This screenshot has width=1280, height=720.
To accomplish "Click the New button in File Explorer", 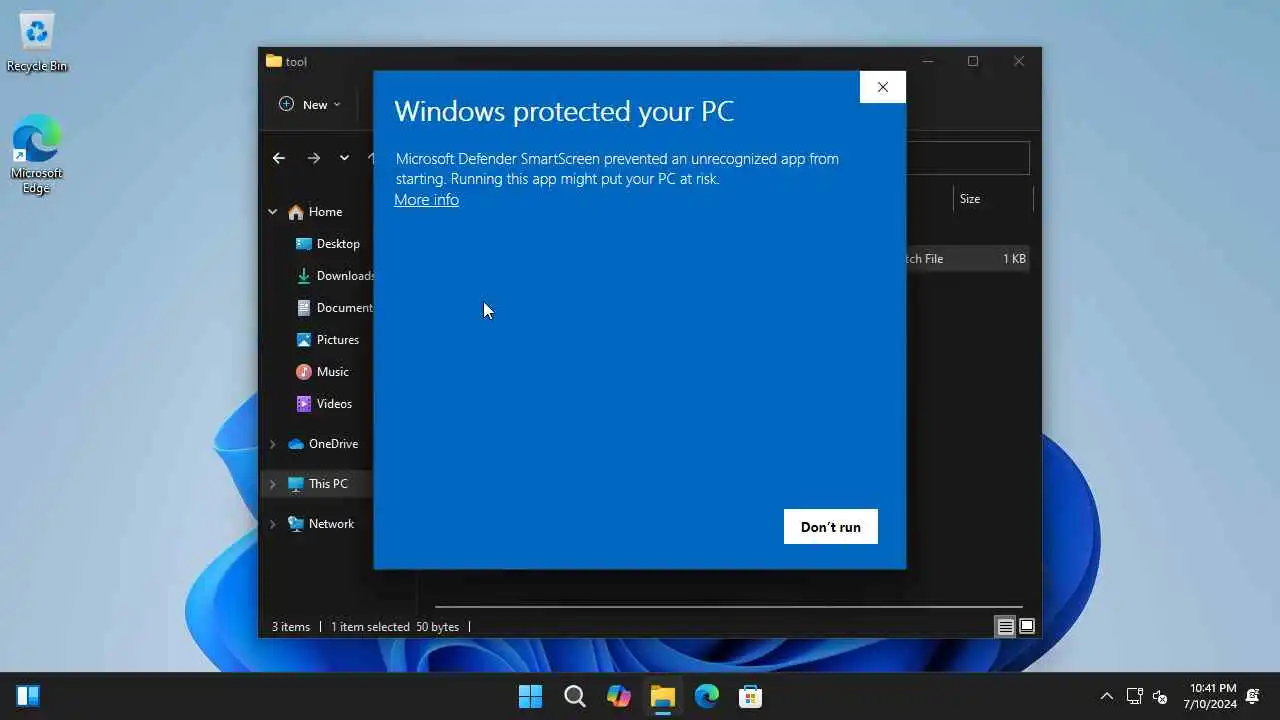I will tap(309, 104).
